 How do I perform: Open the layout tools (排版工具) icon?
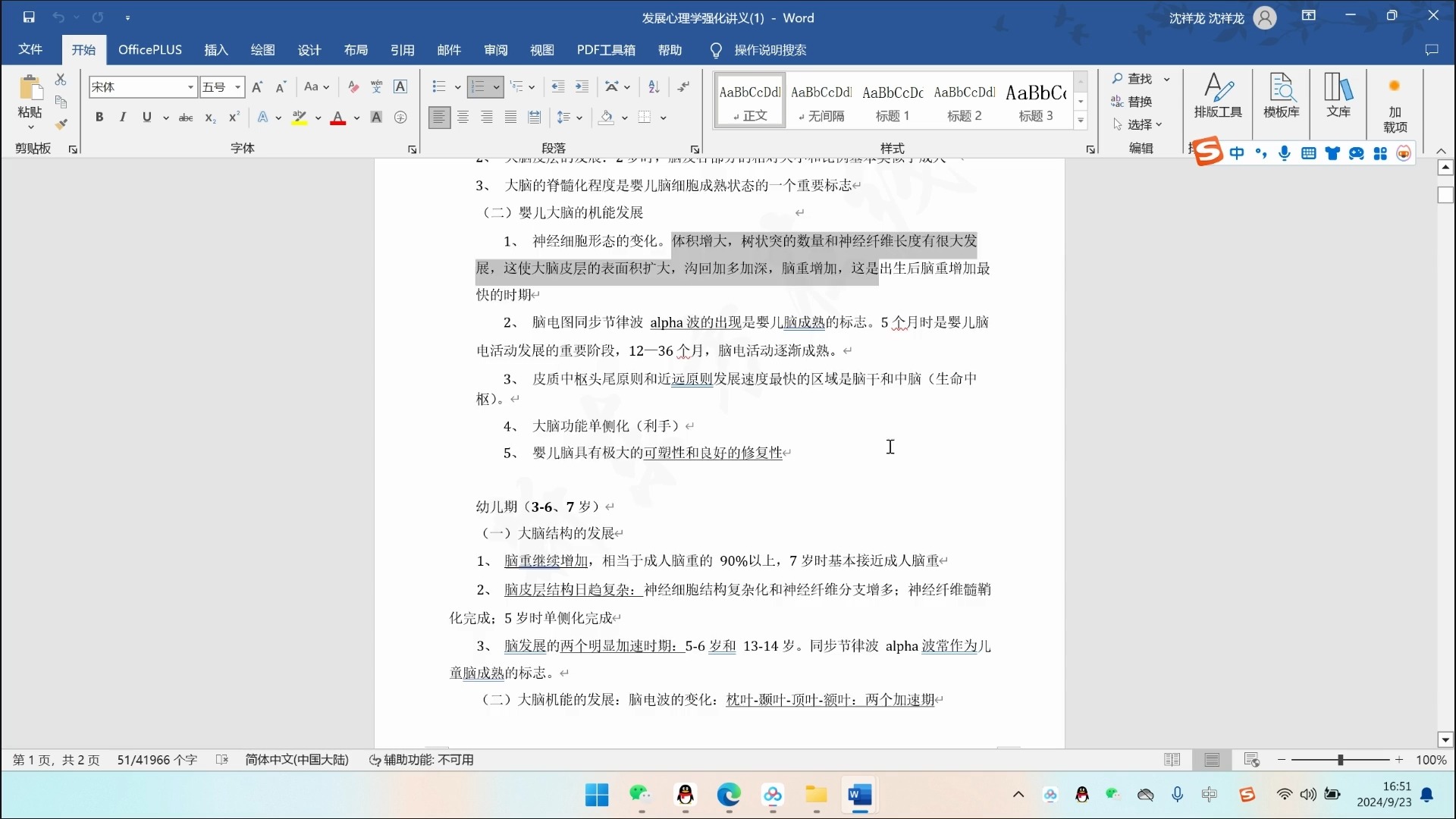(x=1218, y=96)
